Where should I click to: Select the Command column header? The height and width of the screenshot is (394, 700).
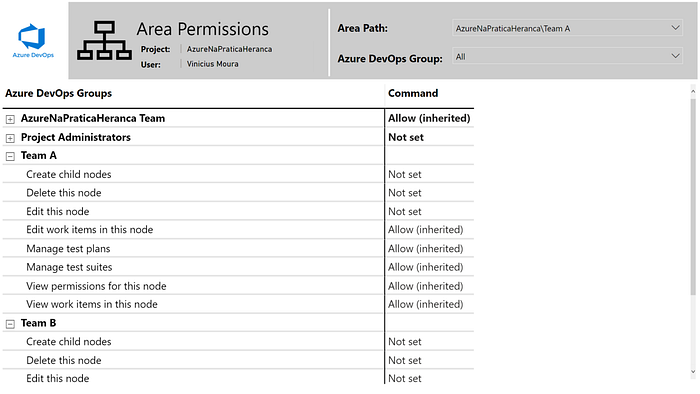click(x=413, y=93)
